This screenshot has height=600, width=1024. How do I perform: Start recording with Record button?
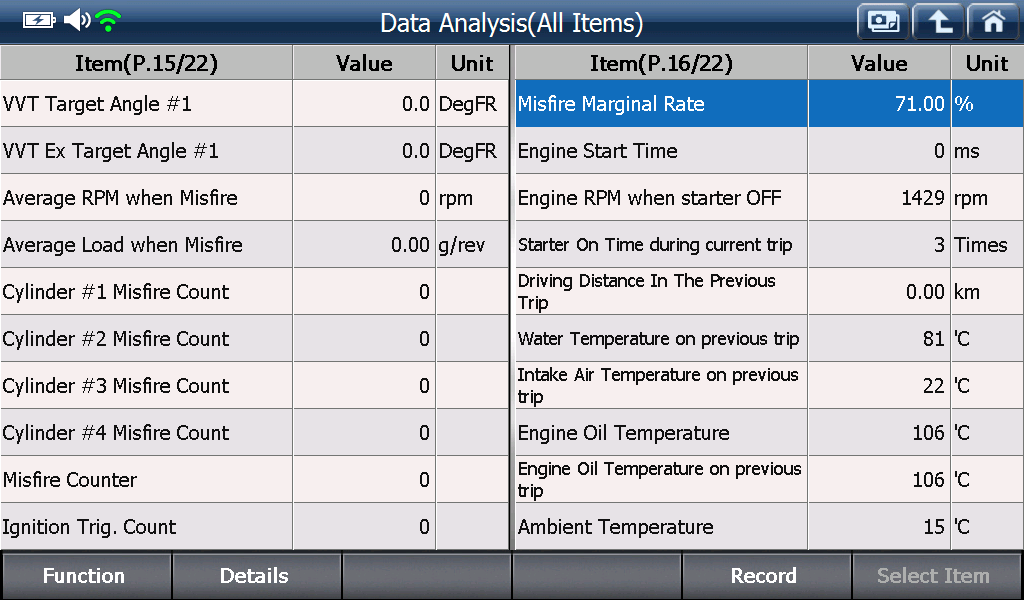[766, 576]
